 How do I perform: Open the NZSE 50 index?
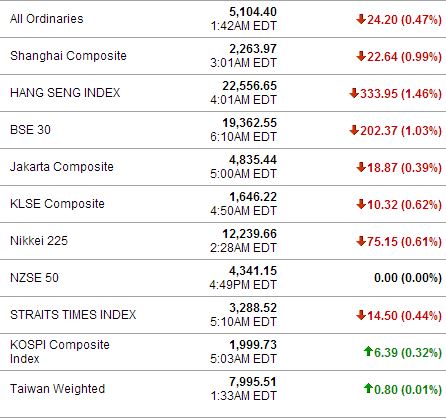point(34,278)
